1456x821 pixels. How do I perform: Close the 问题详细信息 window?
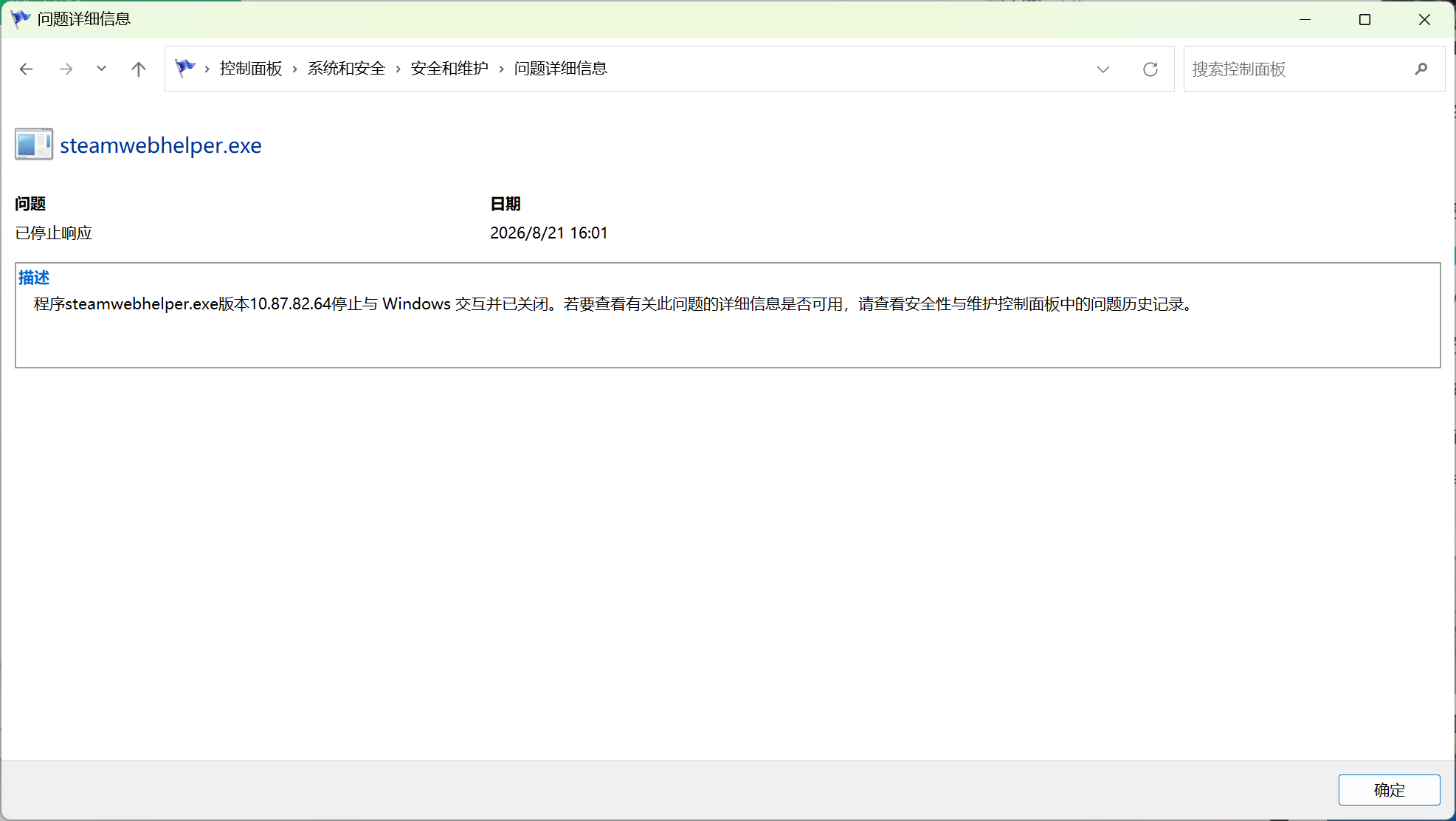coord(1424,19)
